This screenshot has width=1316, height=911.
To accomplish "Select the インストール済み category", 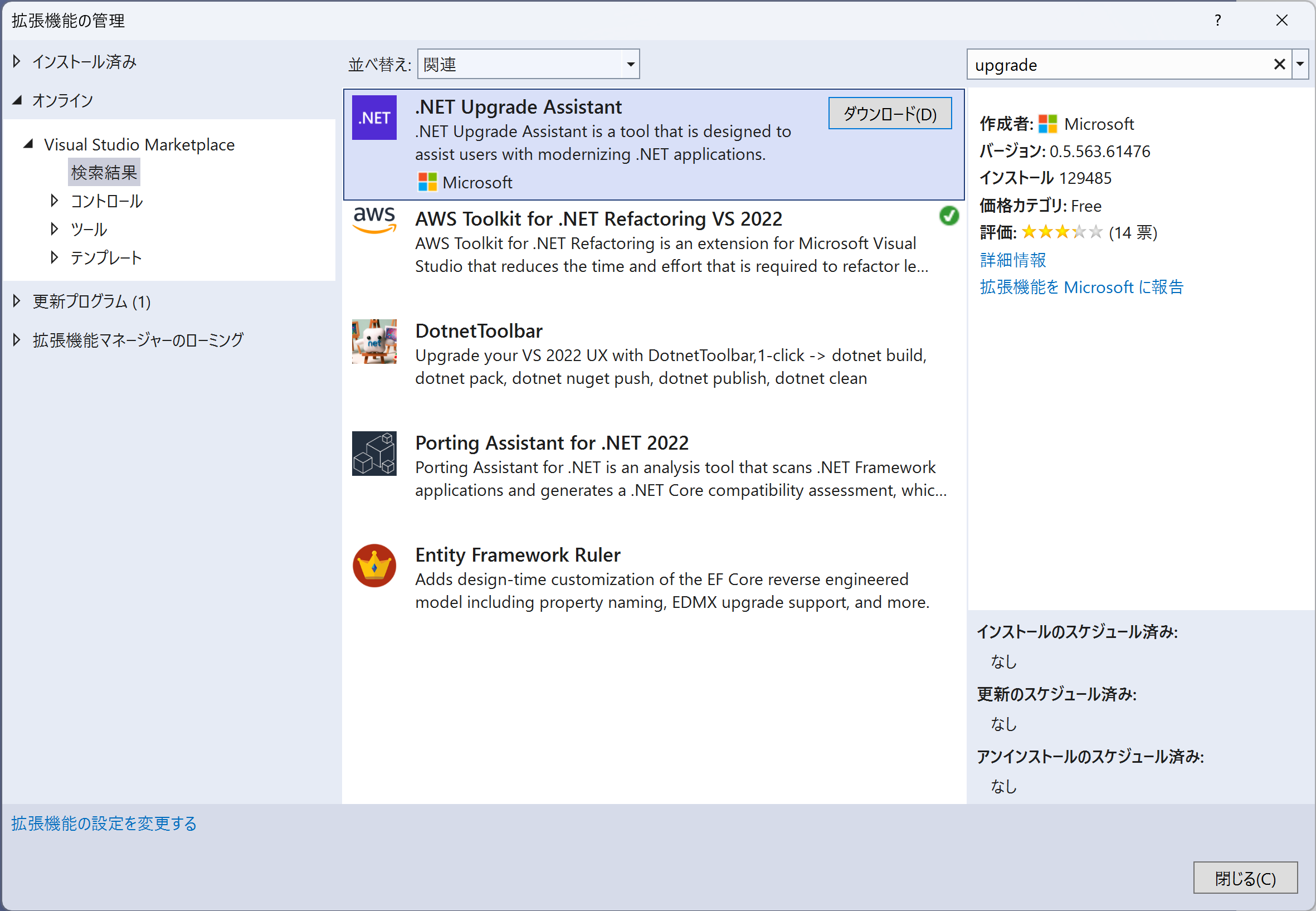I will pos(85,62).
